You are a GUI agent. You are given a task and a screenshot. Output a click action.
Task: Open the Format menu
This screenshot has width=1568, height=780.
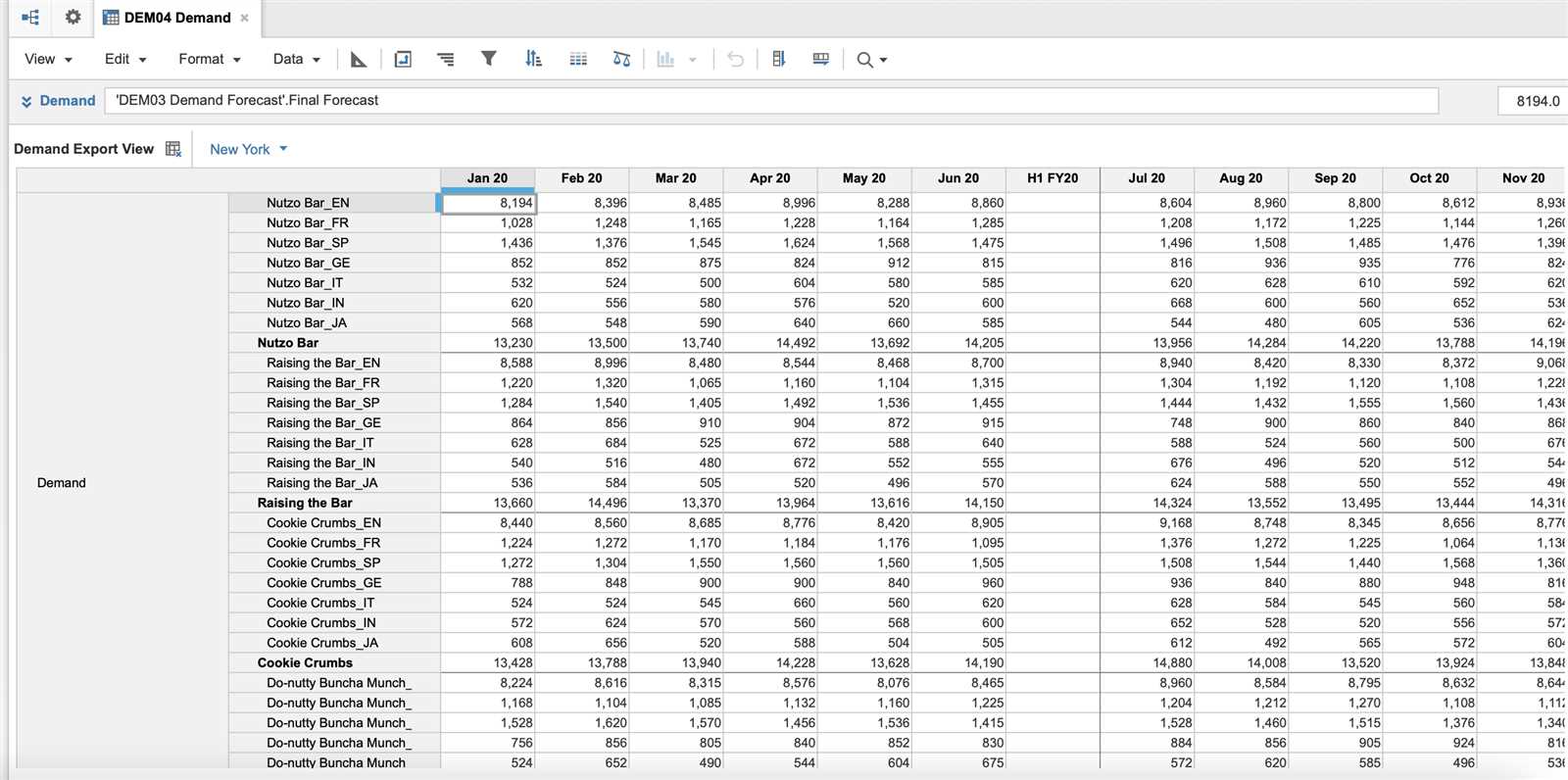(210, 59)
